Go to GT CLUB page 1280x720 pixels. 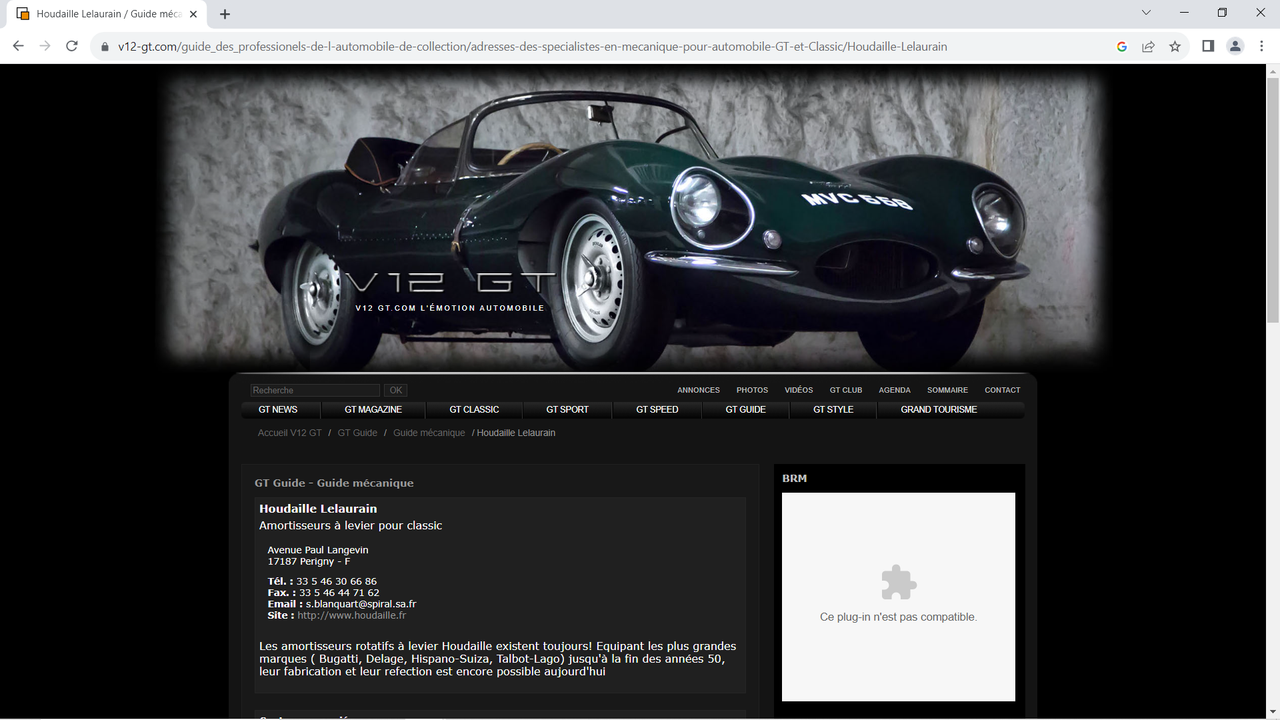846,390
